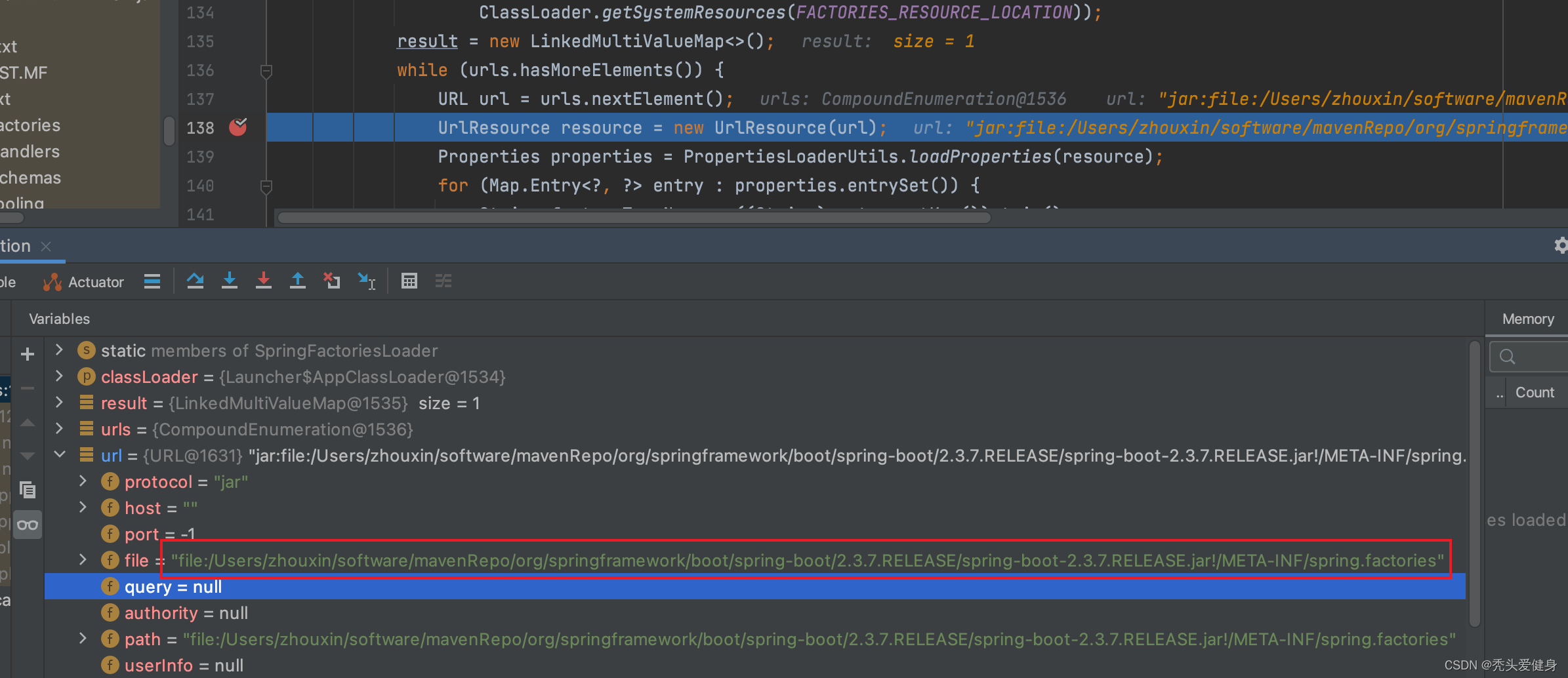This screenshot has height=678, width=1568.
Task: Click the Step Into arrow icon
Action: pyautogui.click(x=229, y=281)
